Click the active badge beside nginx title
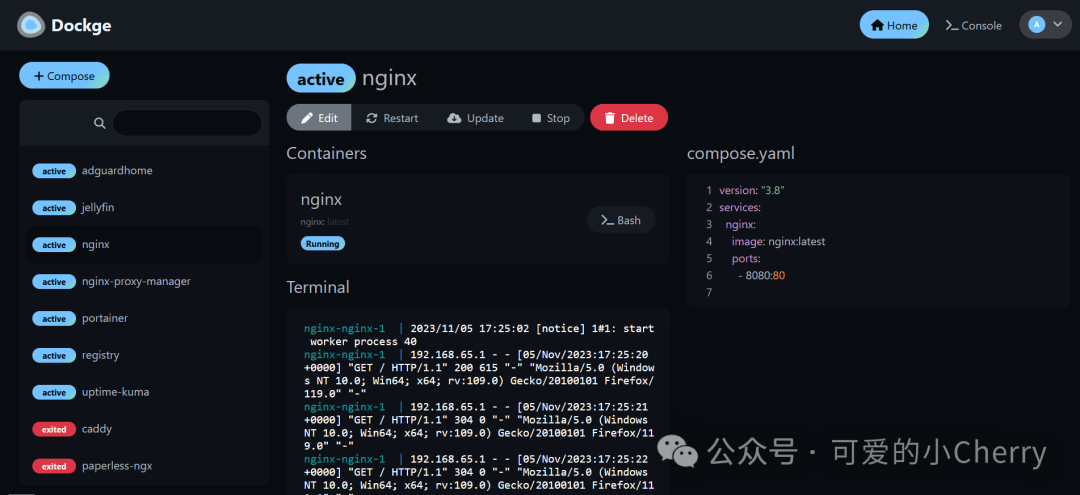1080x495 pixels. [321, 78]
